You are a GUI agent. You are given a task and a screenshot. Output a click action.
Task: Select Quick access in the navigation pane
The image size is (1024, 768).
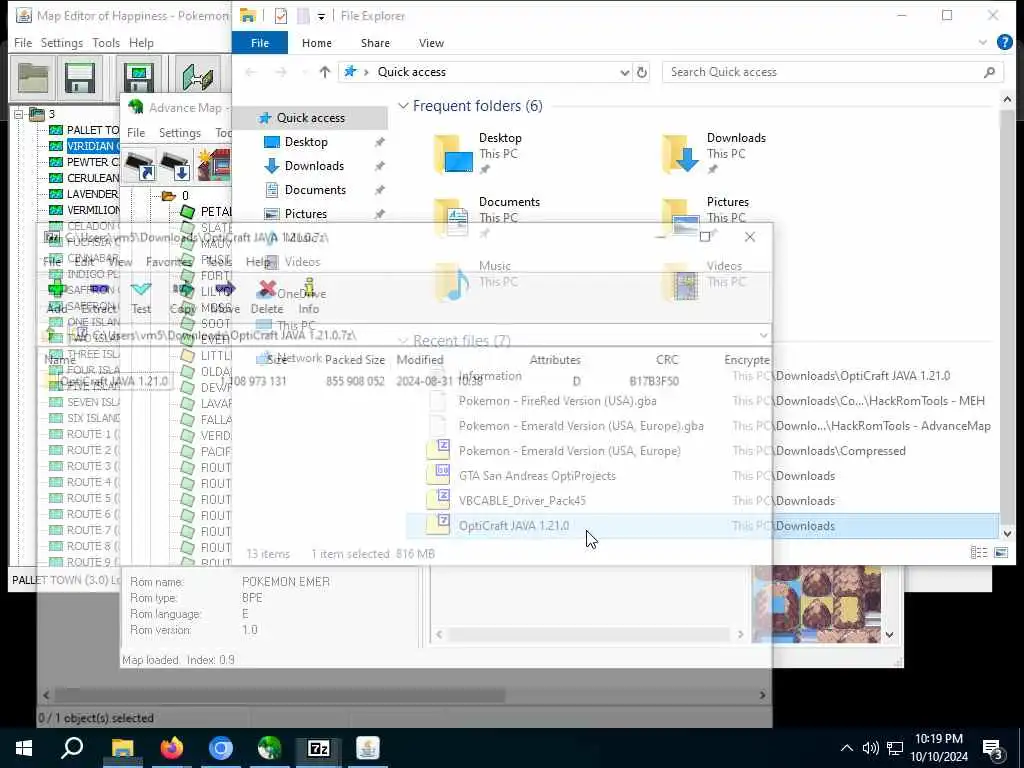[311, 118]
